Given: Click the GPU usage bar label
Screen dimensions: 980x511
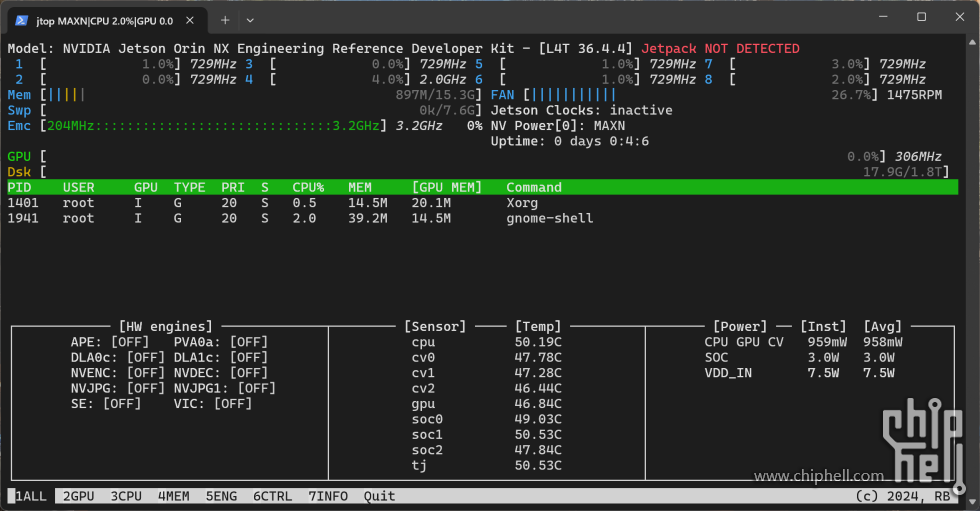Looking at the screenshot, I should 19,157.
